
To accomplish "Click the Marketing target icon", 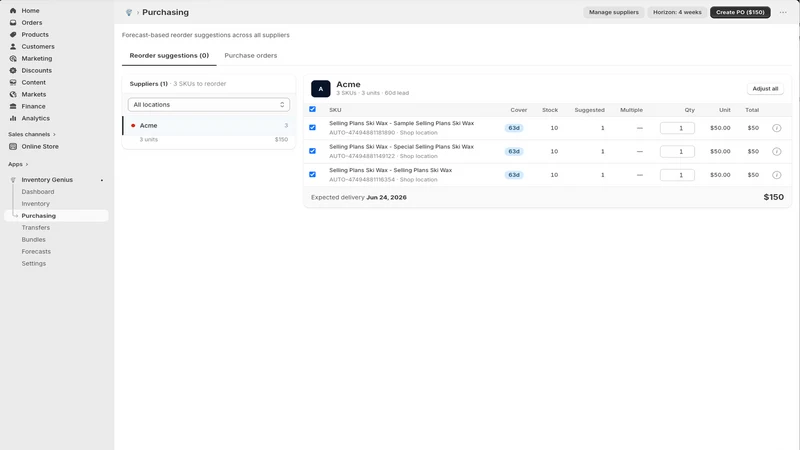I will coord(13,58).
